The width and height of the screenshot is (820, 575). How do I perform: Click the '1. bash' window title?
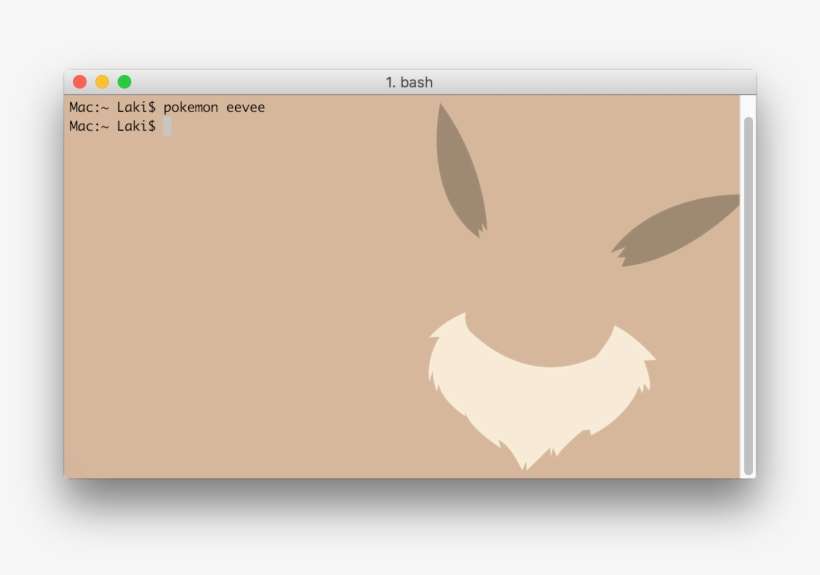409,83
